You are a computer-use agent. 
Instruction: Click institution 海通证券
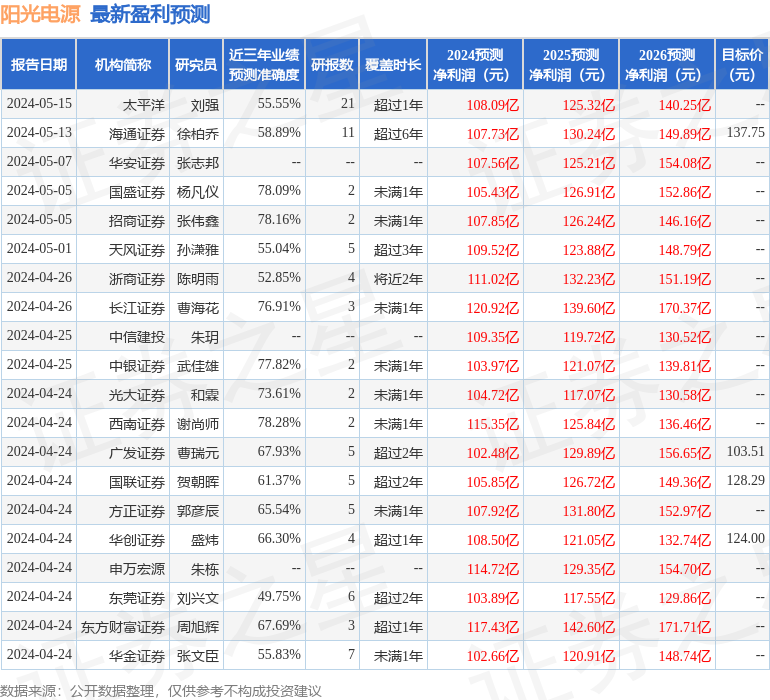coord(137,134)
